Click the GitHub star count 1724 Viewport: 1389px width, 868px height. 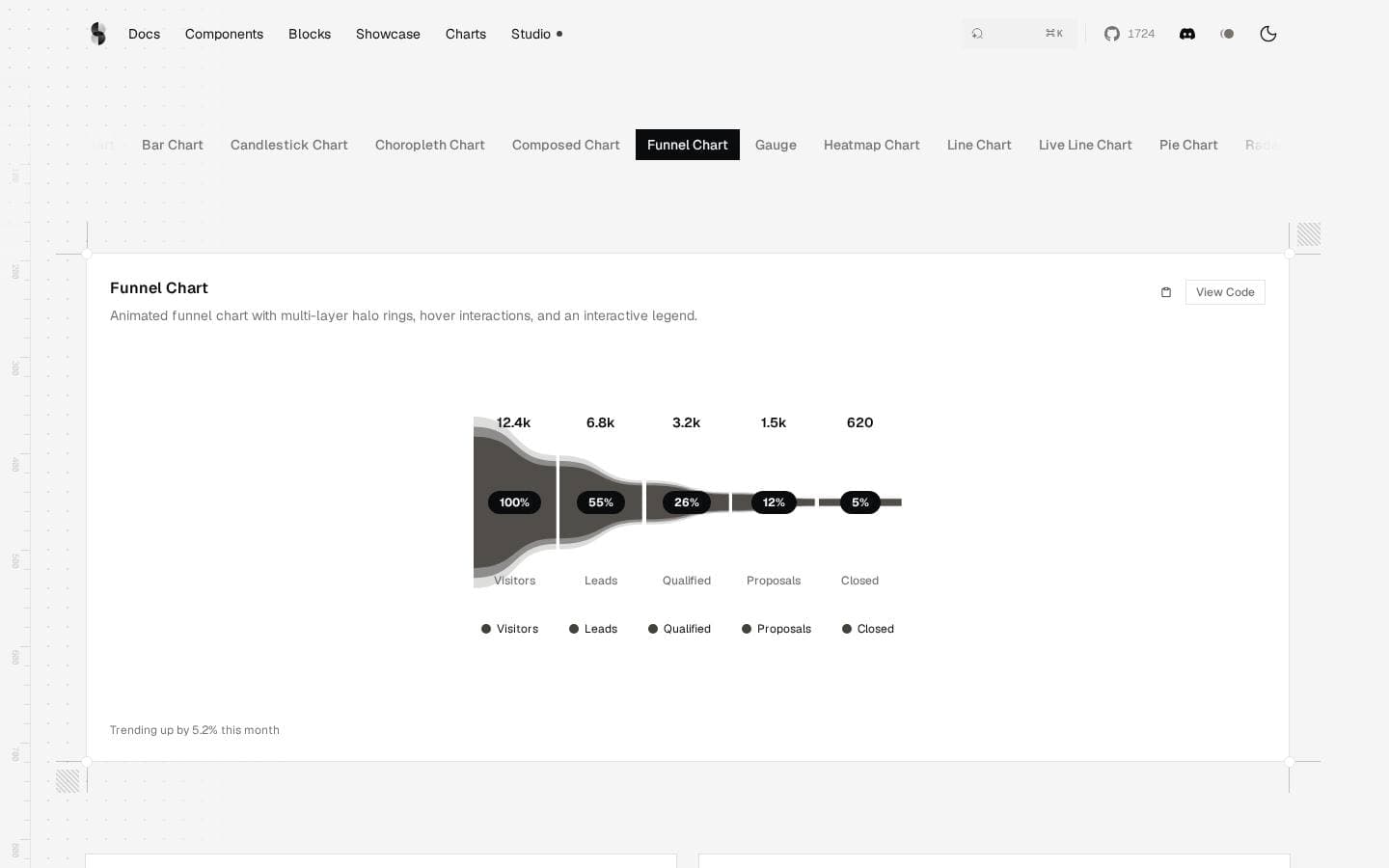[1141, 34]
